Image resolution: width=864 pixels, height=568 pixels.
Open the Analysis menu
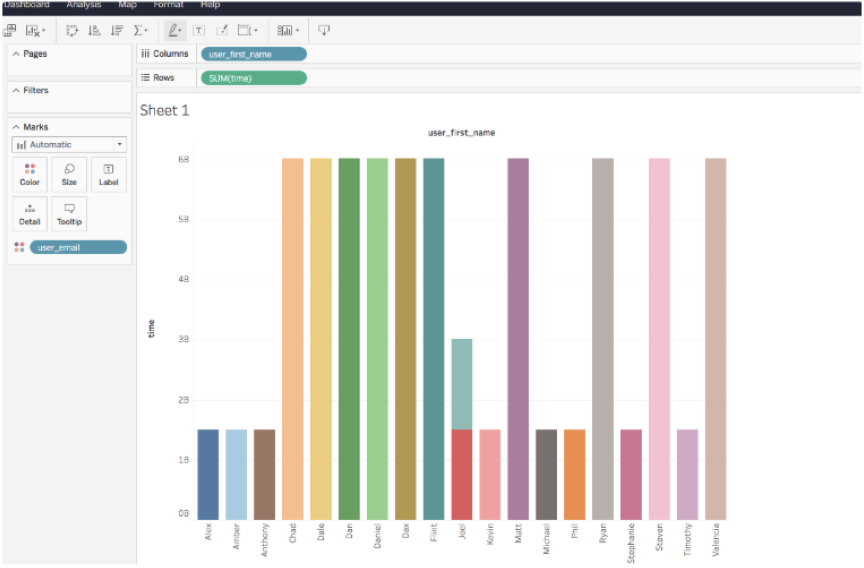tap(84, 5)
